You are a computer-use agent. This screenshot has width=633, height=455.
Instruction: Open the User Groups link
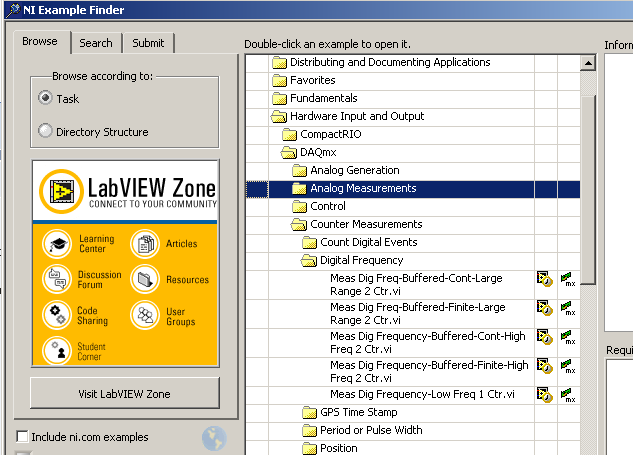(180, 317)
